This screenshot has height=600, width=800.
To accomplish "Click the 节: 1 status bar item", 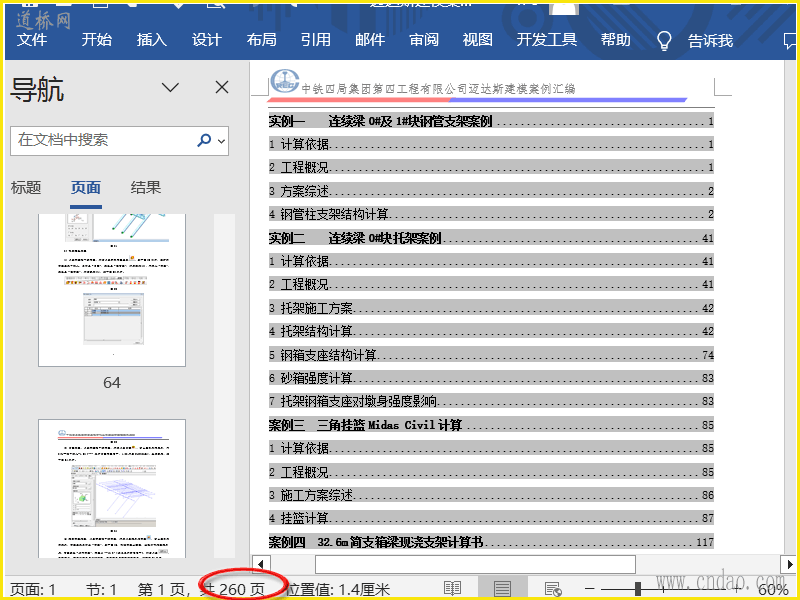I will point(102,590).
